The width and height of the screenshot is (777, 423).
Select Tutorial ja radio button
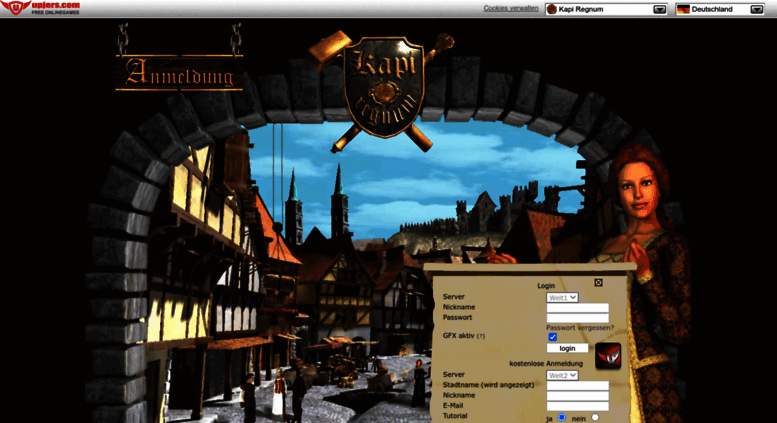coord(561,417)
